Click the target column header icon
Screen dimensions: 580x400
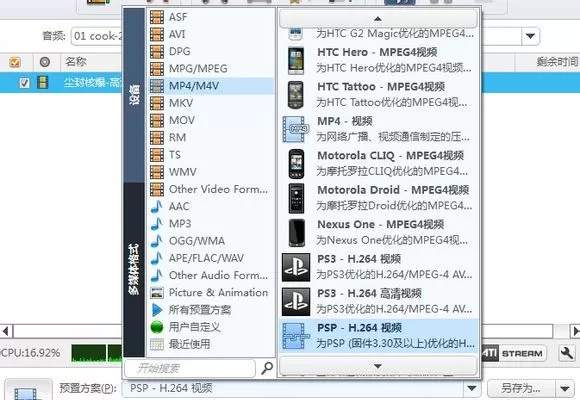point(45,62)
